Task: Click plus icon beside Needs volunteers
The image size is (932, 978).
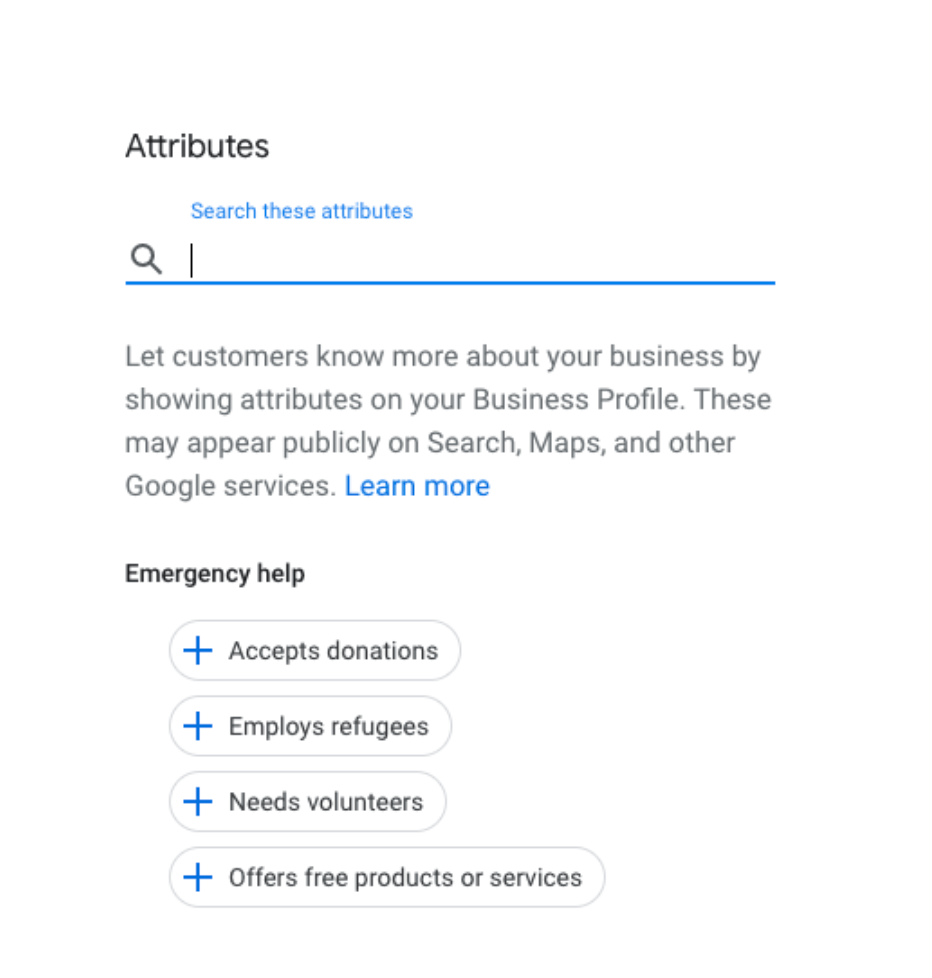Action: (198, 801)
